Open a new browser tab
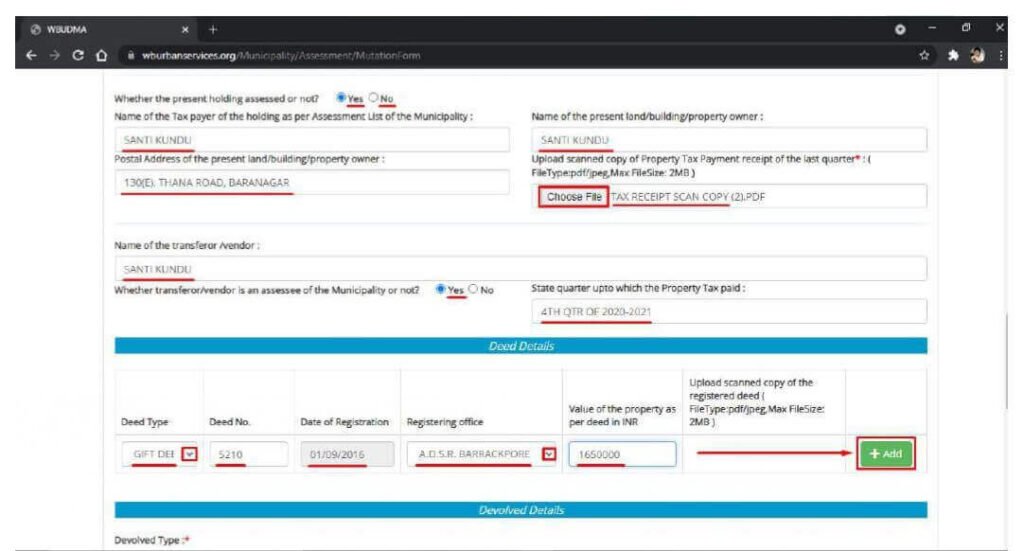Screen dimensions: 1024x551 click(213, 29)
